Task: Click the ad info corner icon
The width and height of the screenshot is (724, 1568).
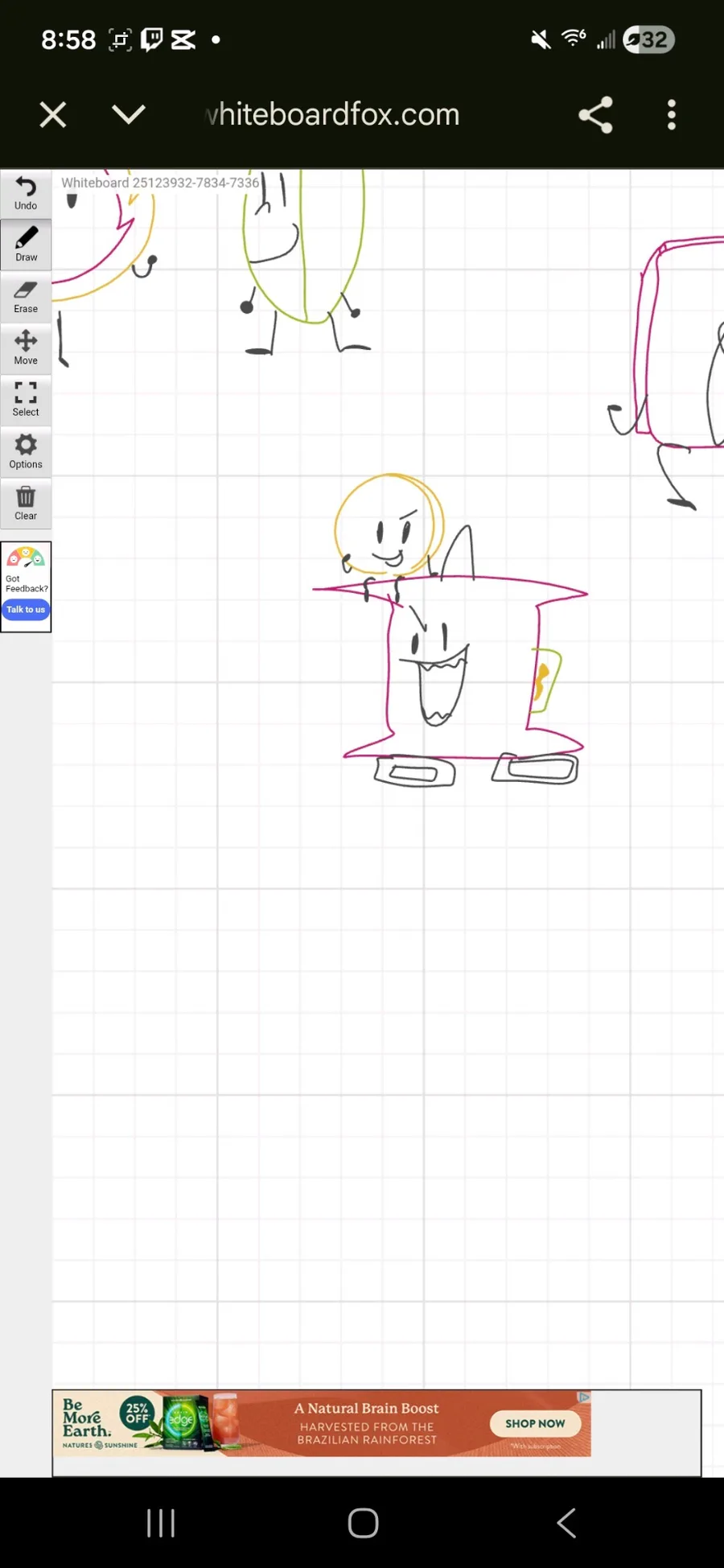Action: tap(584, 1397)
